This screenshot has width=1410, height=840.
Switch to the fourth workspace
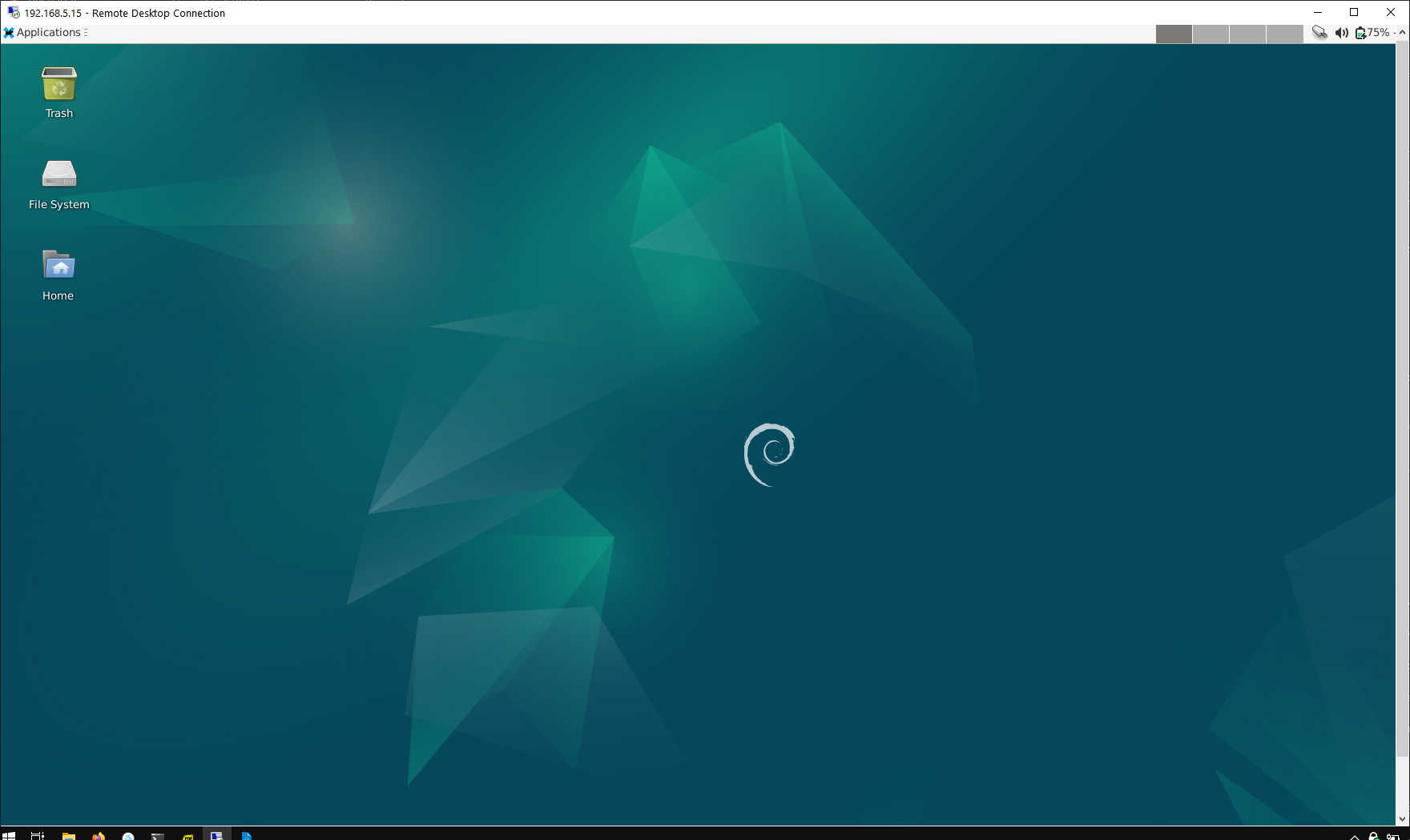[x=1284, y=34]
